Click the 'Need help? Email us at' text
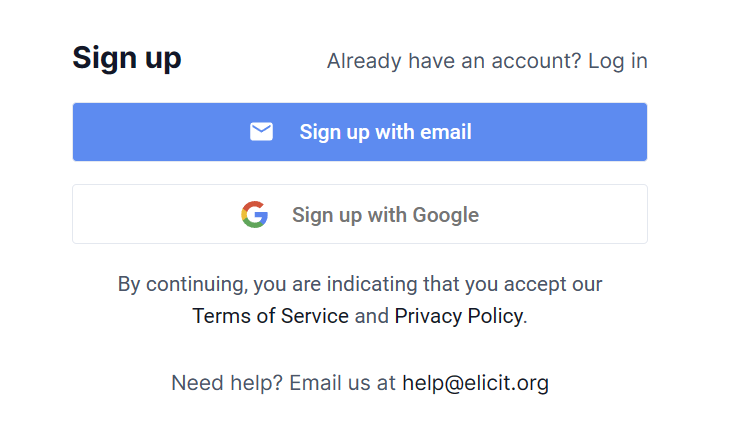Image resolution: width=745 pixels, height=423 pixels. click(x=284, y=382)
